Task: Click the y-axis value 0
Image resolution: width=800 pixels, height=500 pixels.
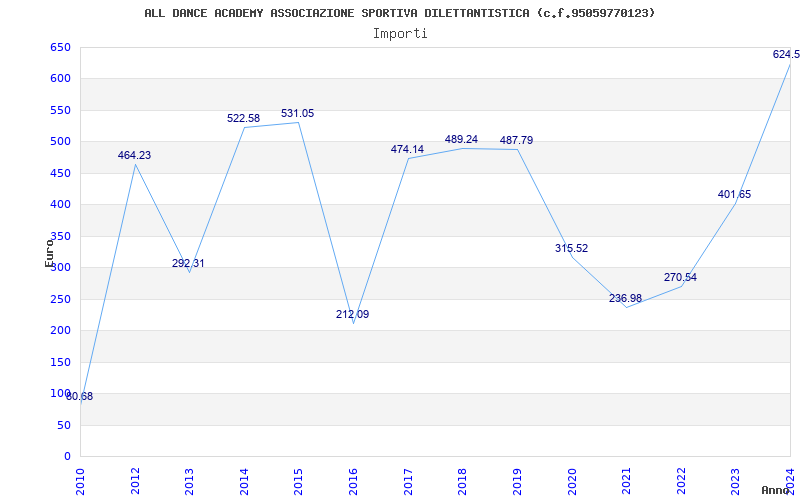Action: click(67, 457)
